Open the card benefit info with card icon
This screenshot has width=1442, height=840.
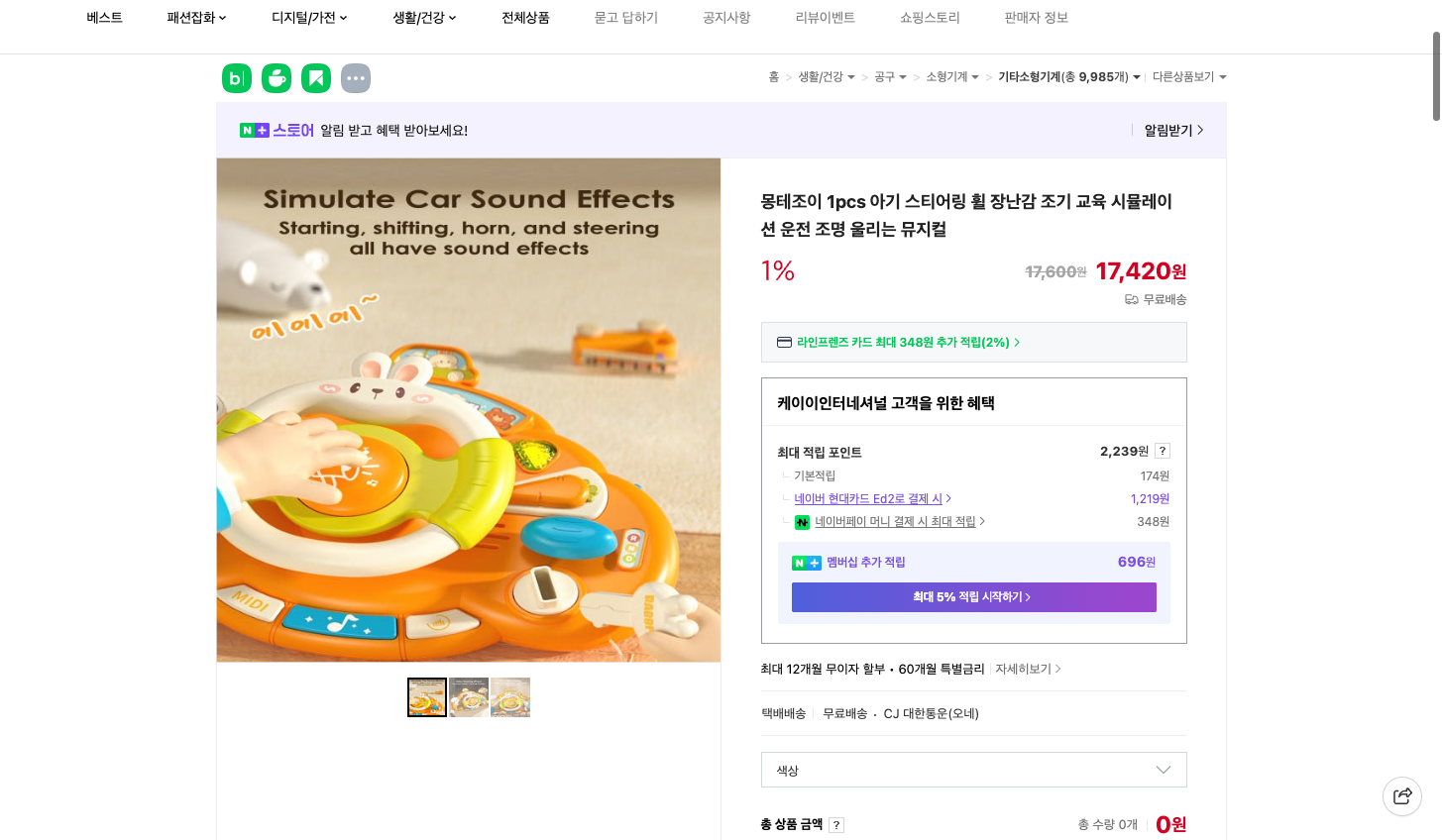[x=783, y=342]
